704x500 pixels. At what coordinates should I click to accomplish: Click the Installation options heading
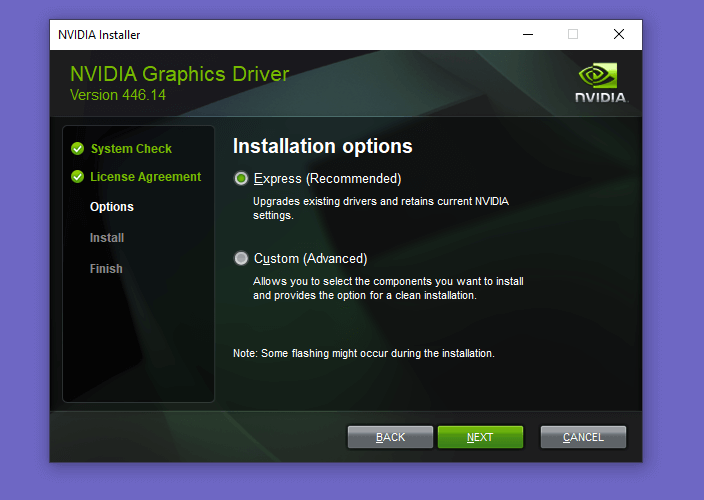click(322, 146)
